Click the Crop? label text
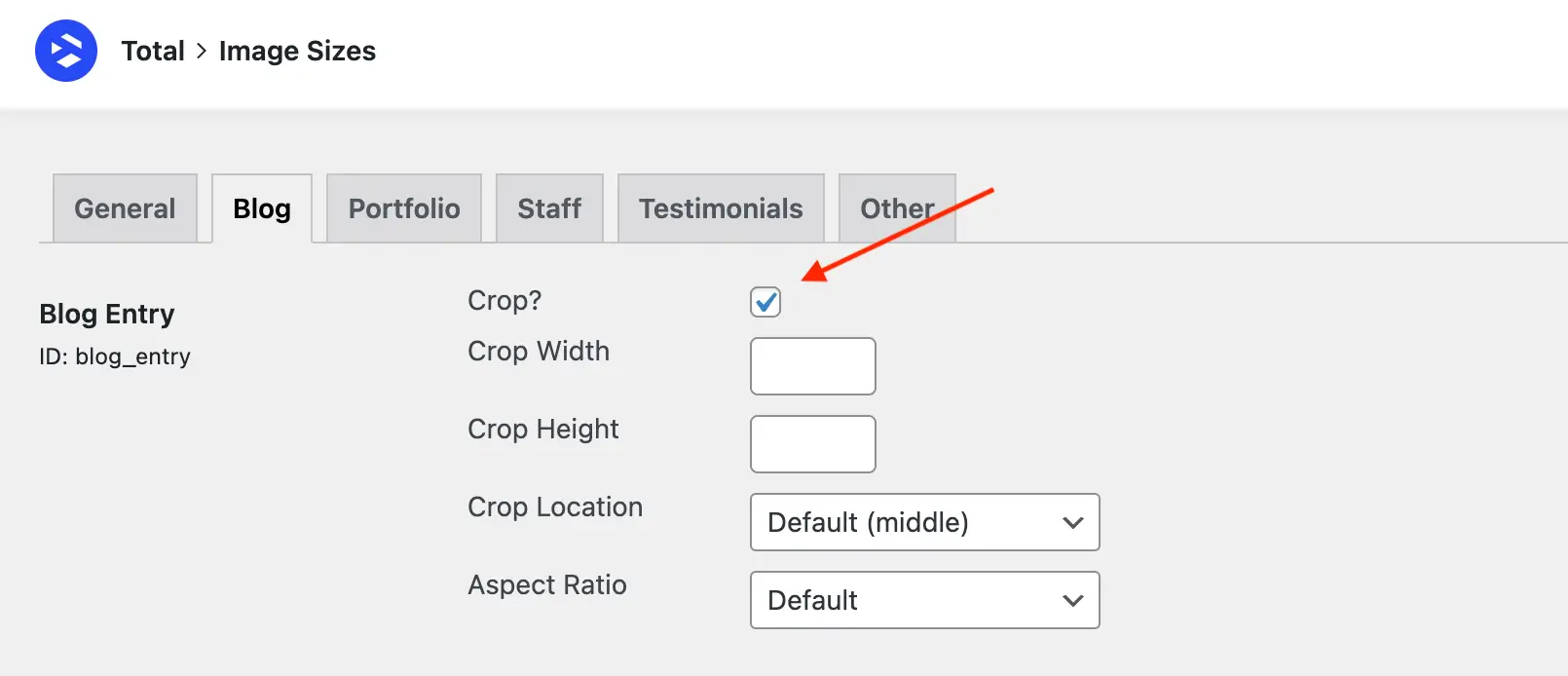Viewport: 1568px width, 676px height. tap(504, 300)
